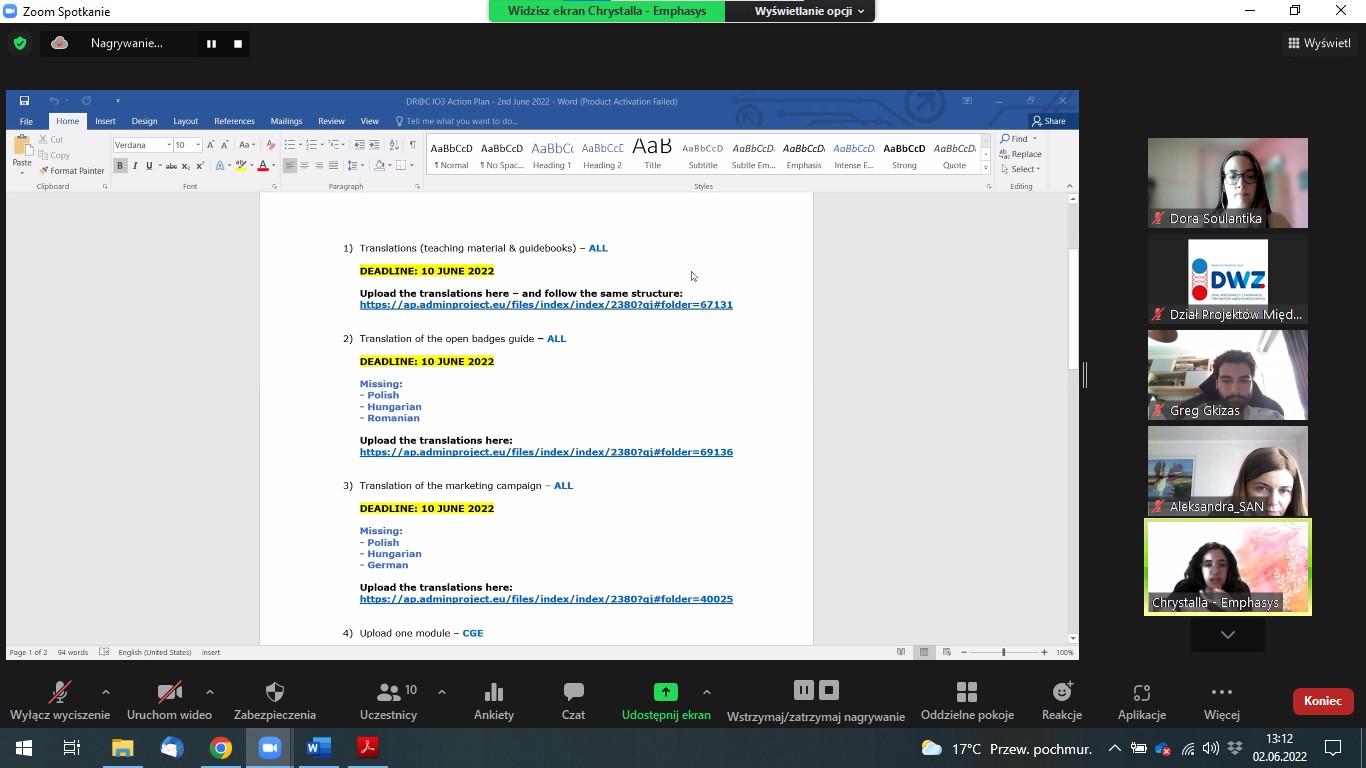Expand Wyświetlanie opcji dropdown

(x=810, y=11)
